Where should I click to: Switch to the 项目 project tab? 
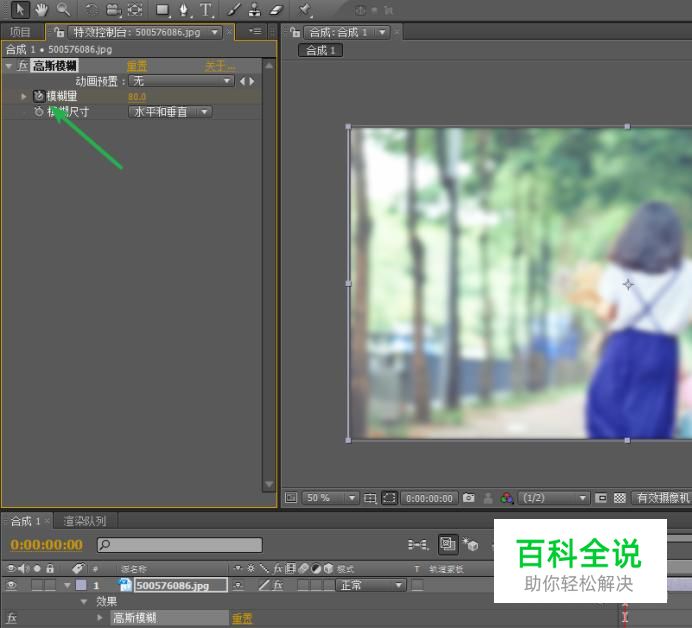coord(20,32)
